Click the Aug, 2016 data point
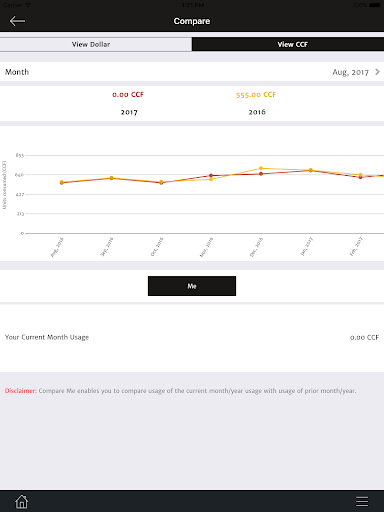The width and height of the screenshot is (384, 512). (x=62, y=182)
